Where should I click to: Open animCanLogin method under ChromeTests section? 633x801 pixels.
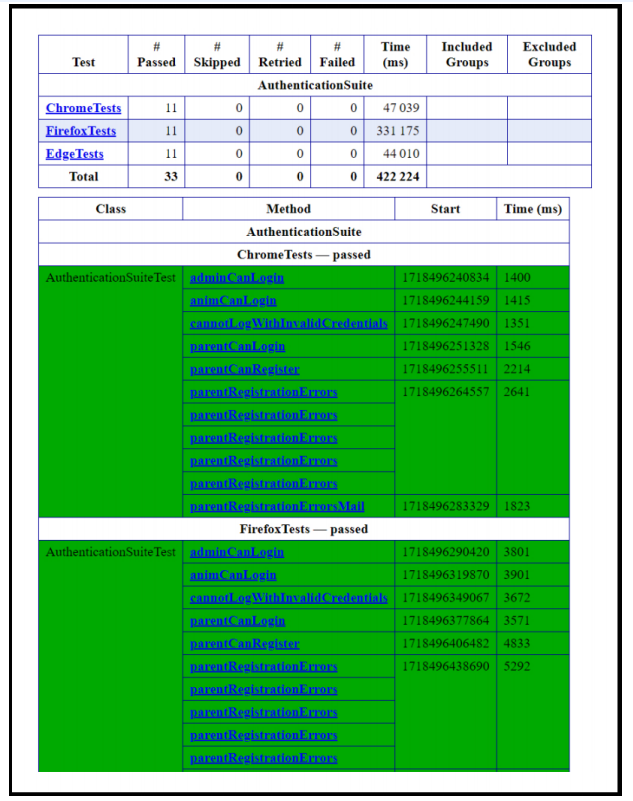pyautogui.click(x=233, y=300)
